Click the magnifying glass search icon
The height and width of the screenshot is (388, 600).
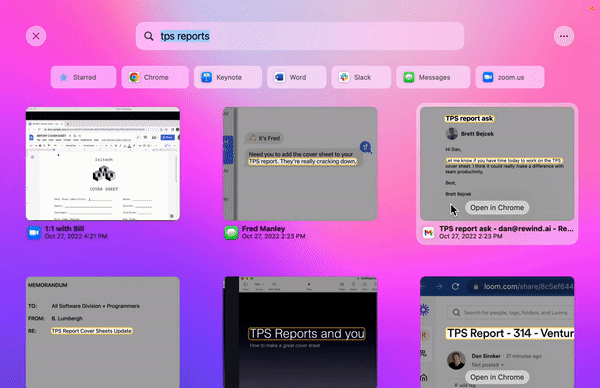[148, 36]
